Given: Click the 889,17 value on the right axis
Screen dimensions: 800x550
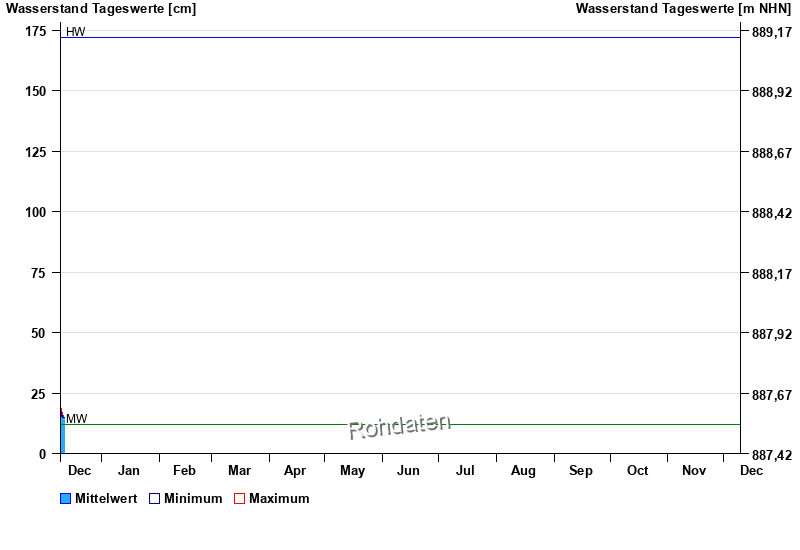Looking at the screenshot, I should (771, 32).
